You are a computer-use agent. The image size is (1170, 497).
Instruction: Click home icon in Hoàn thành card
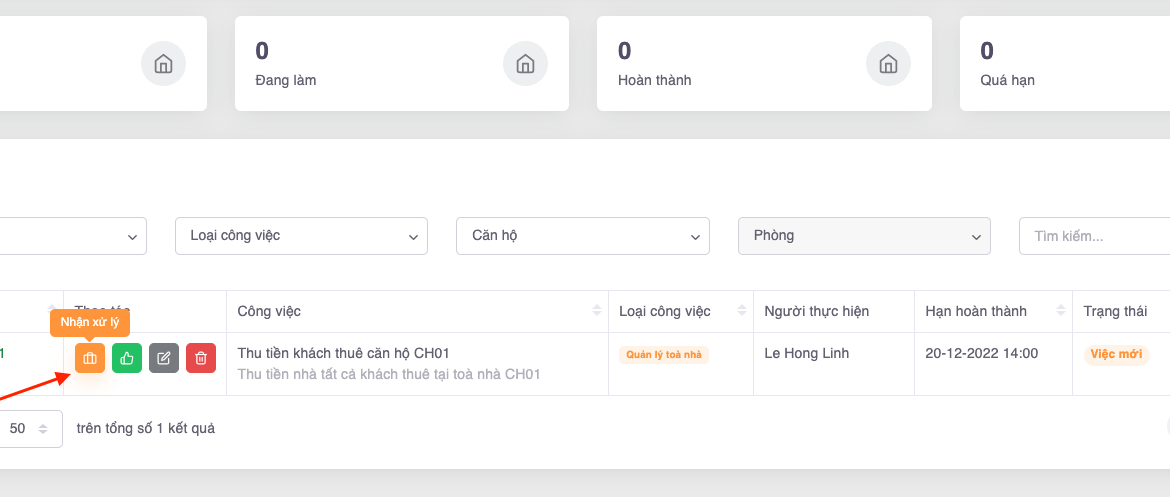click(887, 64)
